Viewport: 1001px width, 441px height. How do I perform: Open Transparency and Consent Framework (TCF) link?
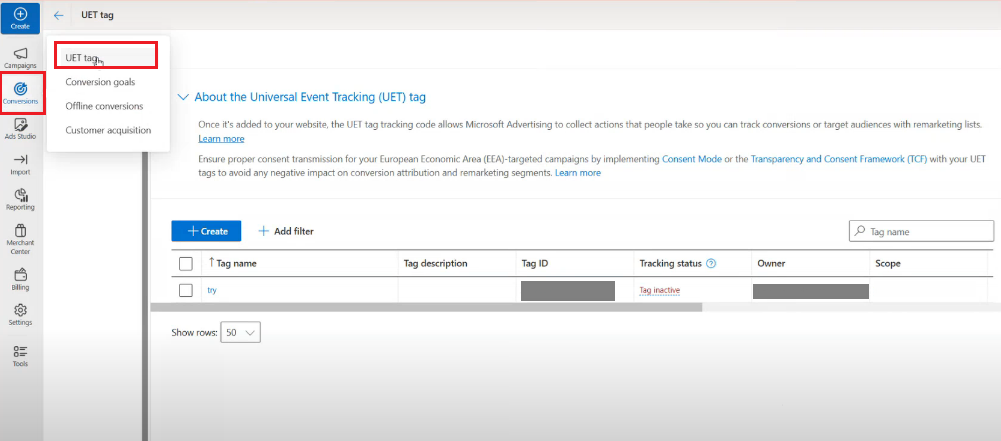point(838,159)
